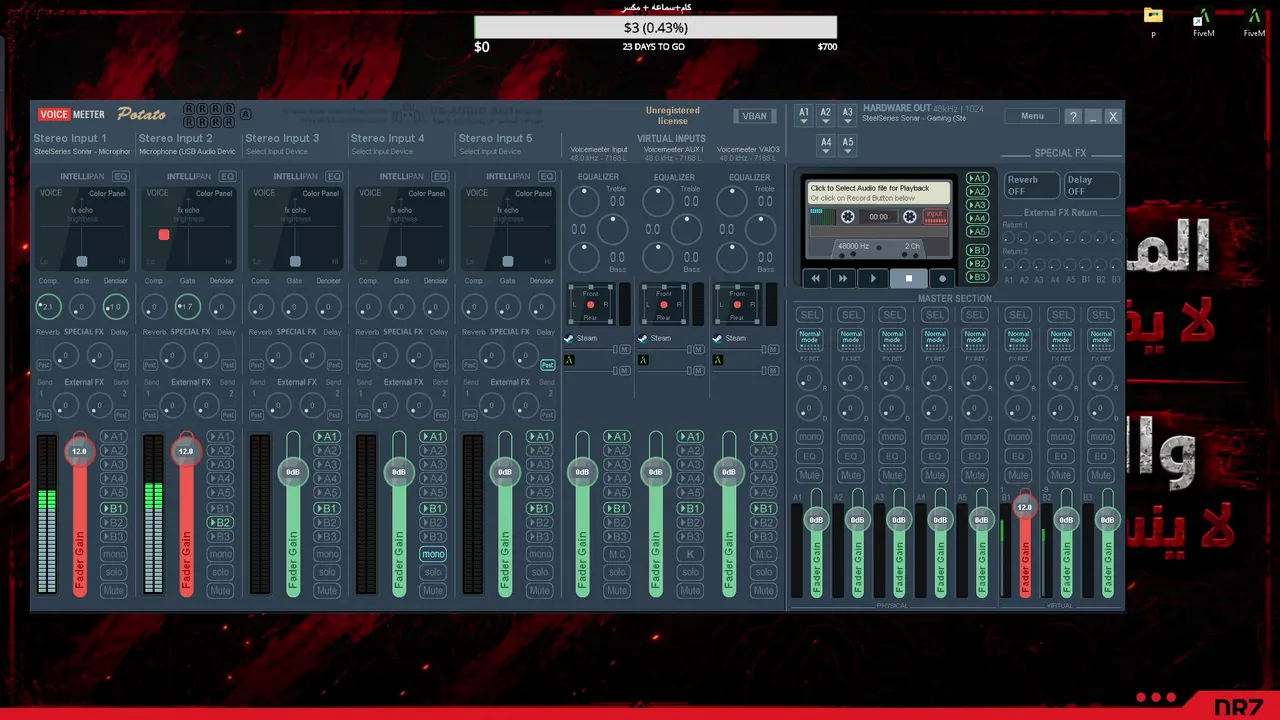Open FiveM shortcut on the desktop
Screen dimensions: 1280x720
(x=1203, y=22)
